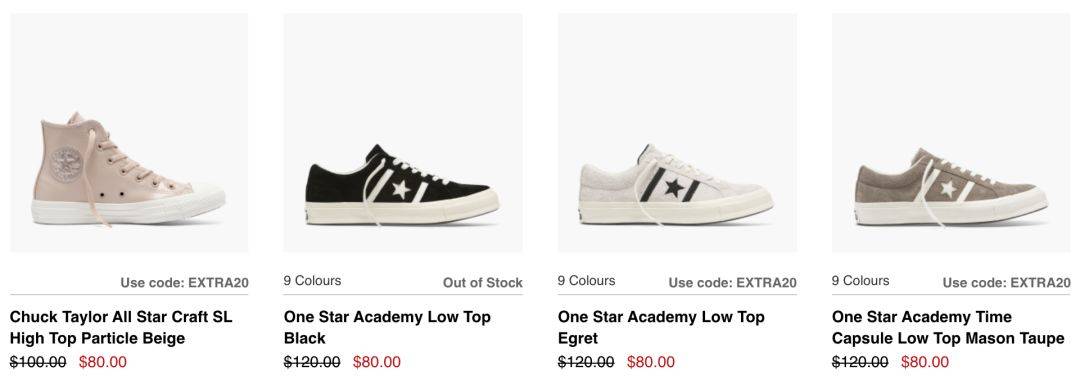Click crossed-out $100.00 original price
This screenshot has width=1080, height=384.
pos(39,362)
